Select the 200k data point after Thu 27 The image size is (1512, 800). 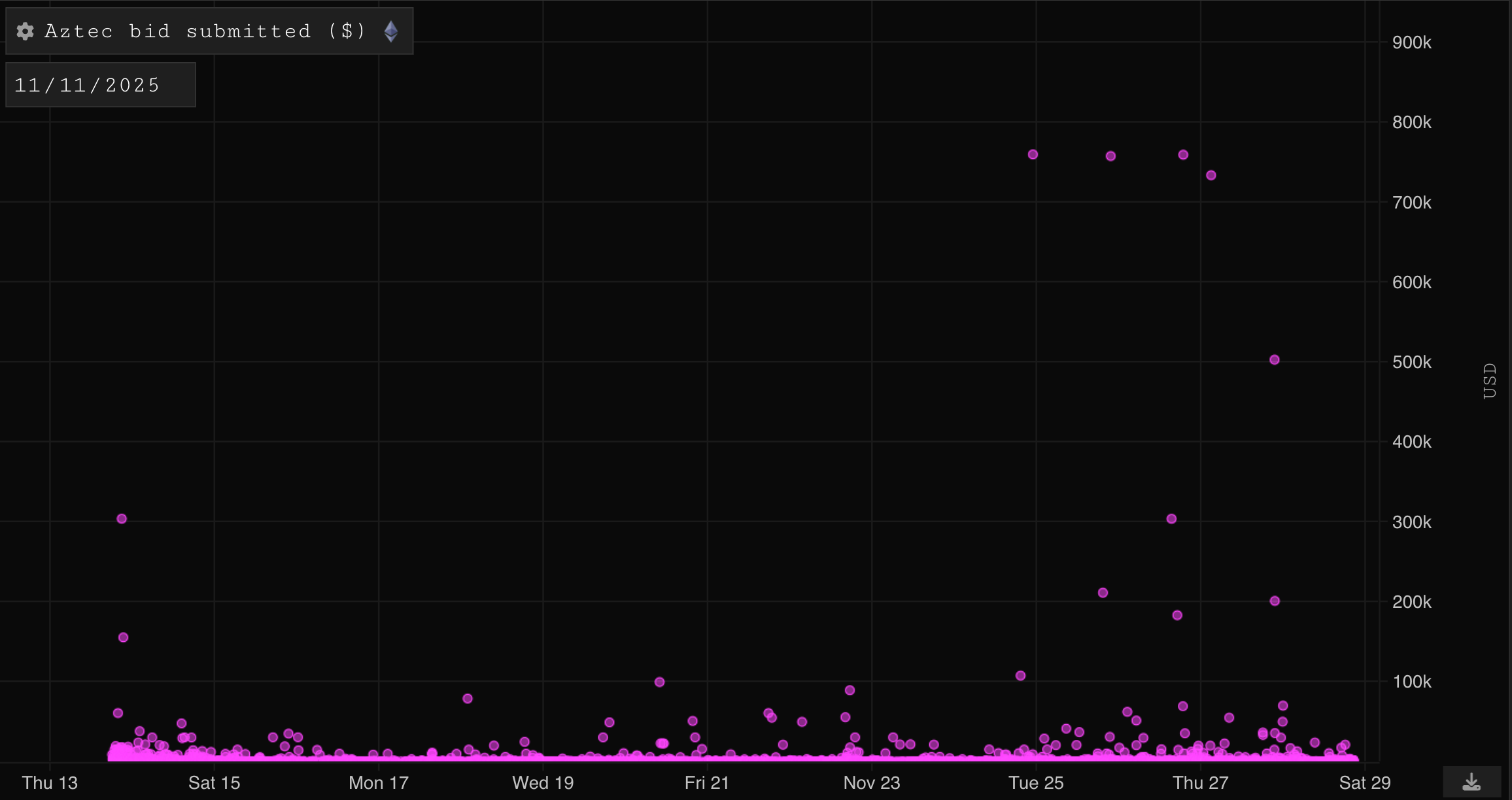1275,601
